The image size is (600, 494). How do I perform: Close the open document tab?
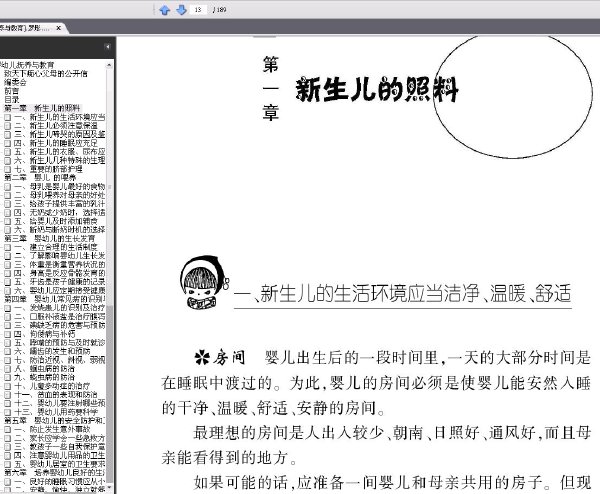click(59, 28)
